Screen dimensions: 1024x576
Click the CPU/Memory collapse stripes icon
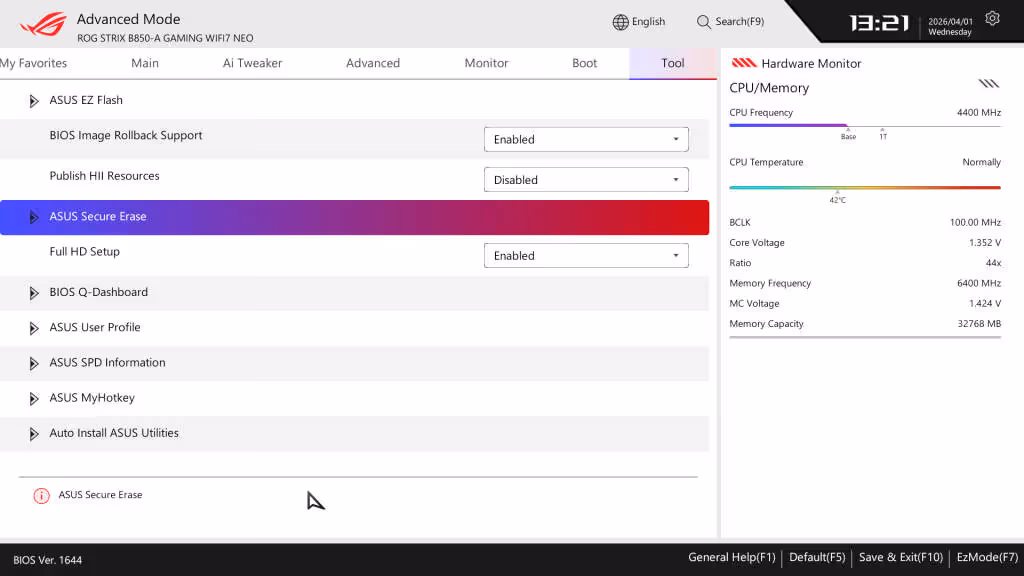(x=989, y=84)
